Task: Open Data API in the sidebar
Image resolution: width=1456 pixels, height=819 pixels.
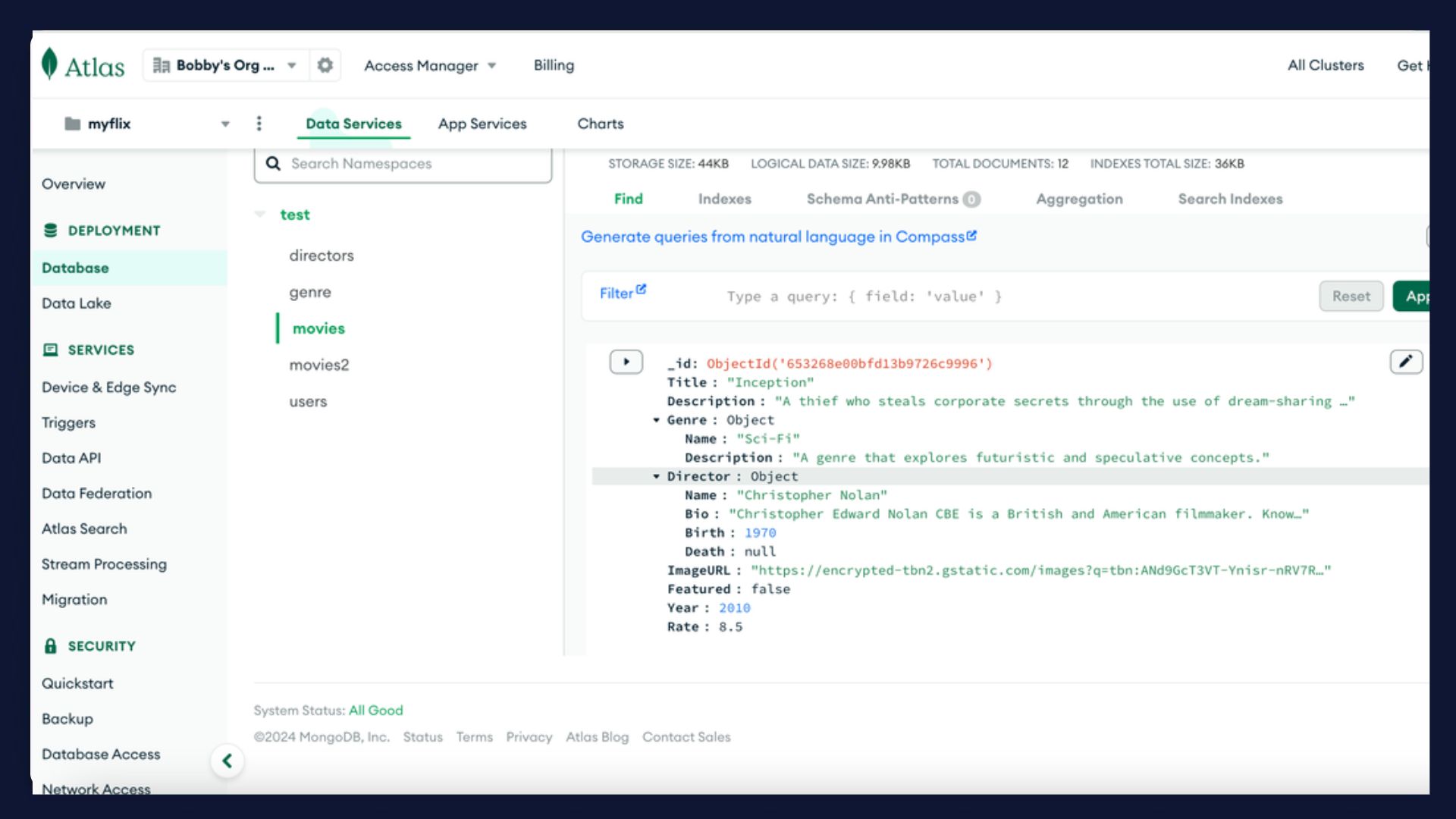Action: point(71,458)
